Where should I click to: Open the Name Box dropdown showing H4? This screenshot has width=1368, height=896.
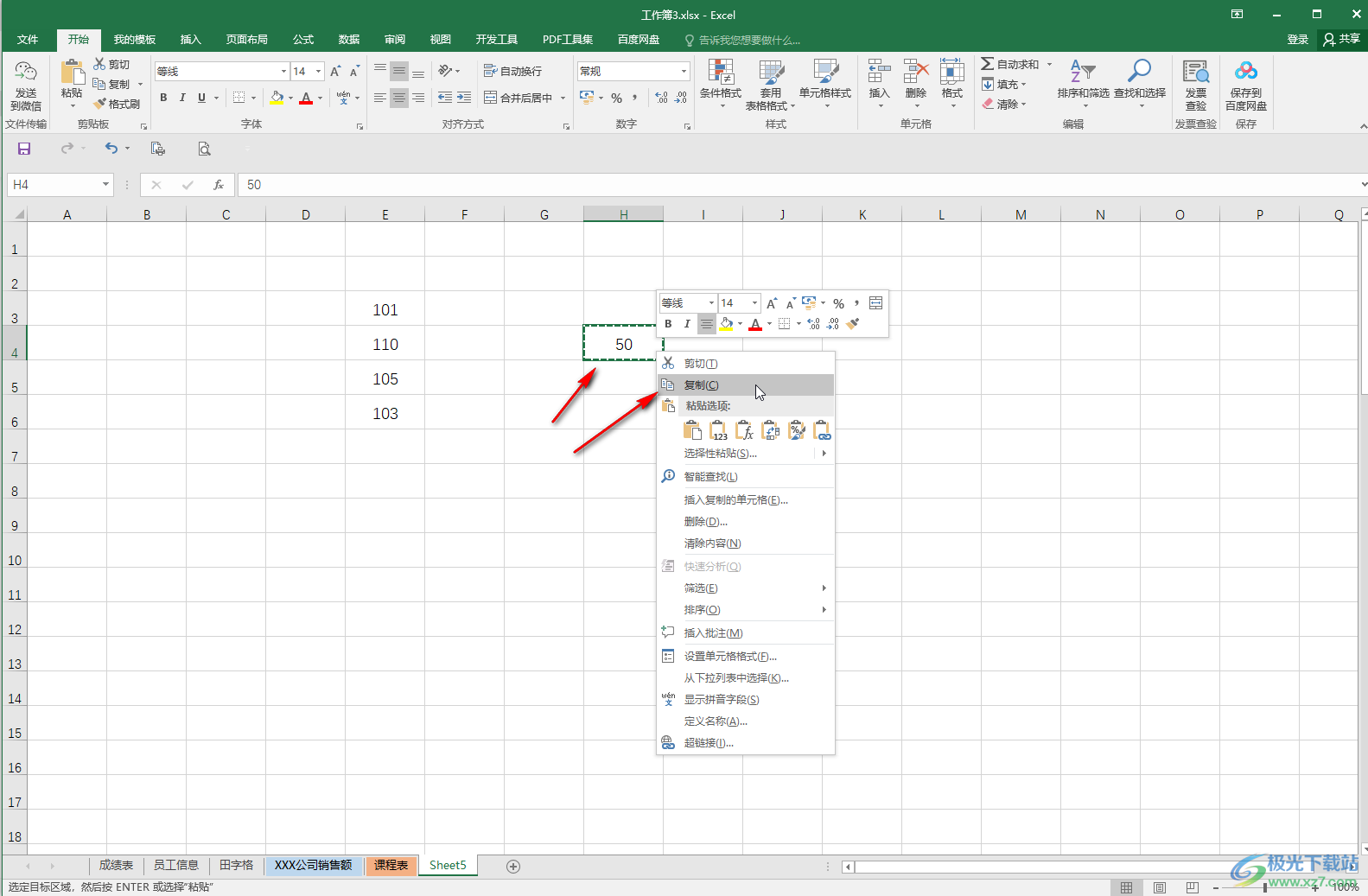pyautogui.click(x=105, y=185)
